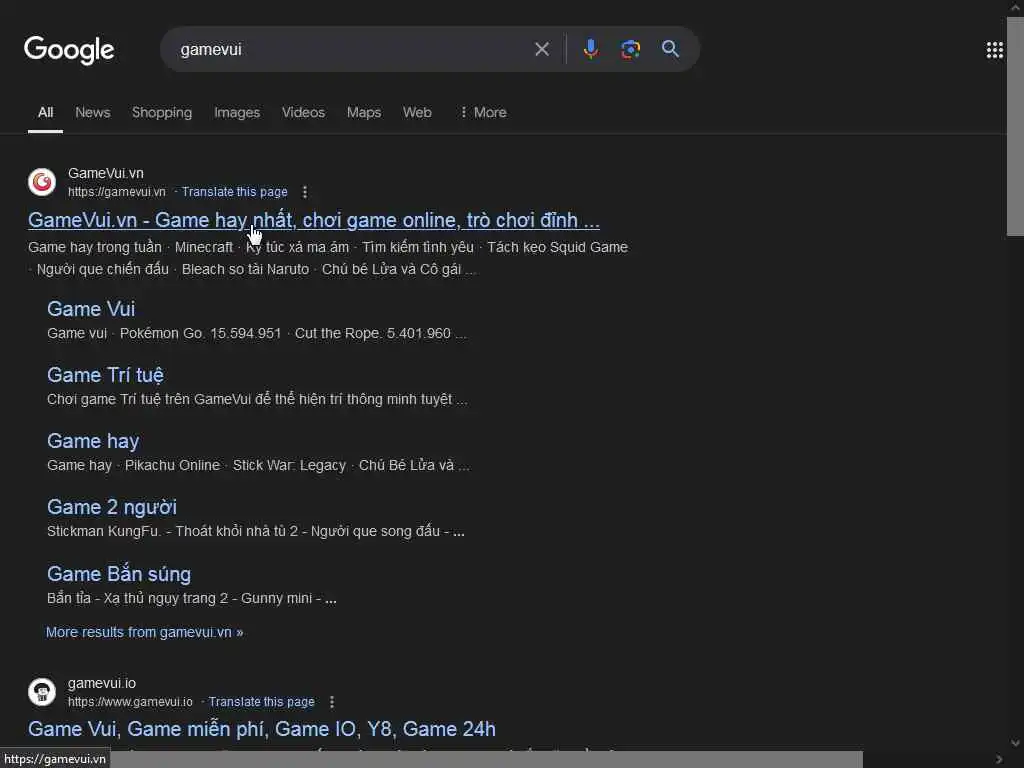The width and height of the screenshot is (1024, 768).
Task: Click the GameVui.vn site favicon
Action: click(x=42, y=182)
